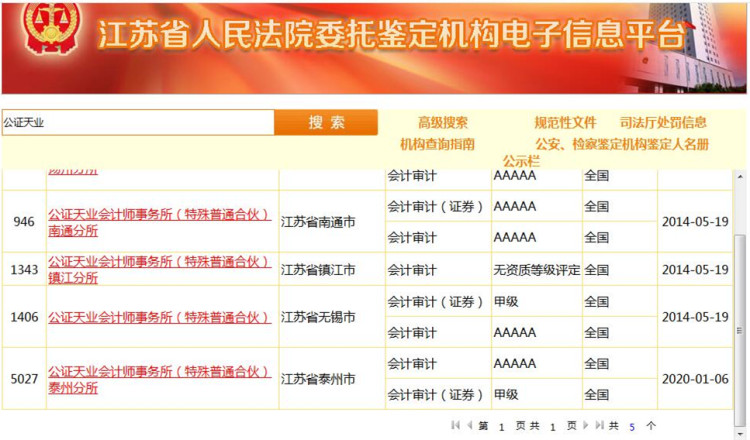
Task: Open the 镇江分所 institution link
Action: click(159, 270)
